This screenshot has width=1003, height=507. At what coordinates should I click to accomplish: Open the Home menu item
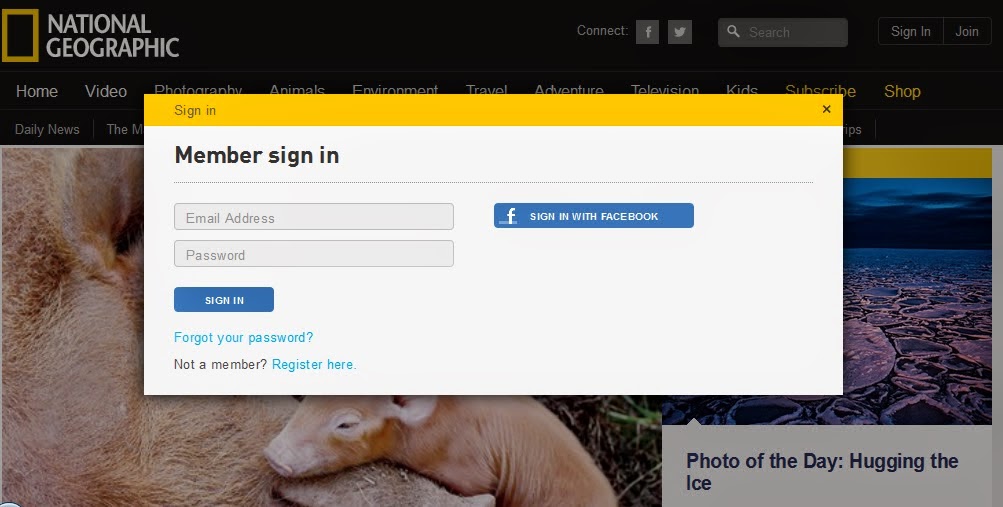(37, 91)
